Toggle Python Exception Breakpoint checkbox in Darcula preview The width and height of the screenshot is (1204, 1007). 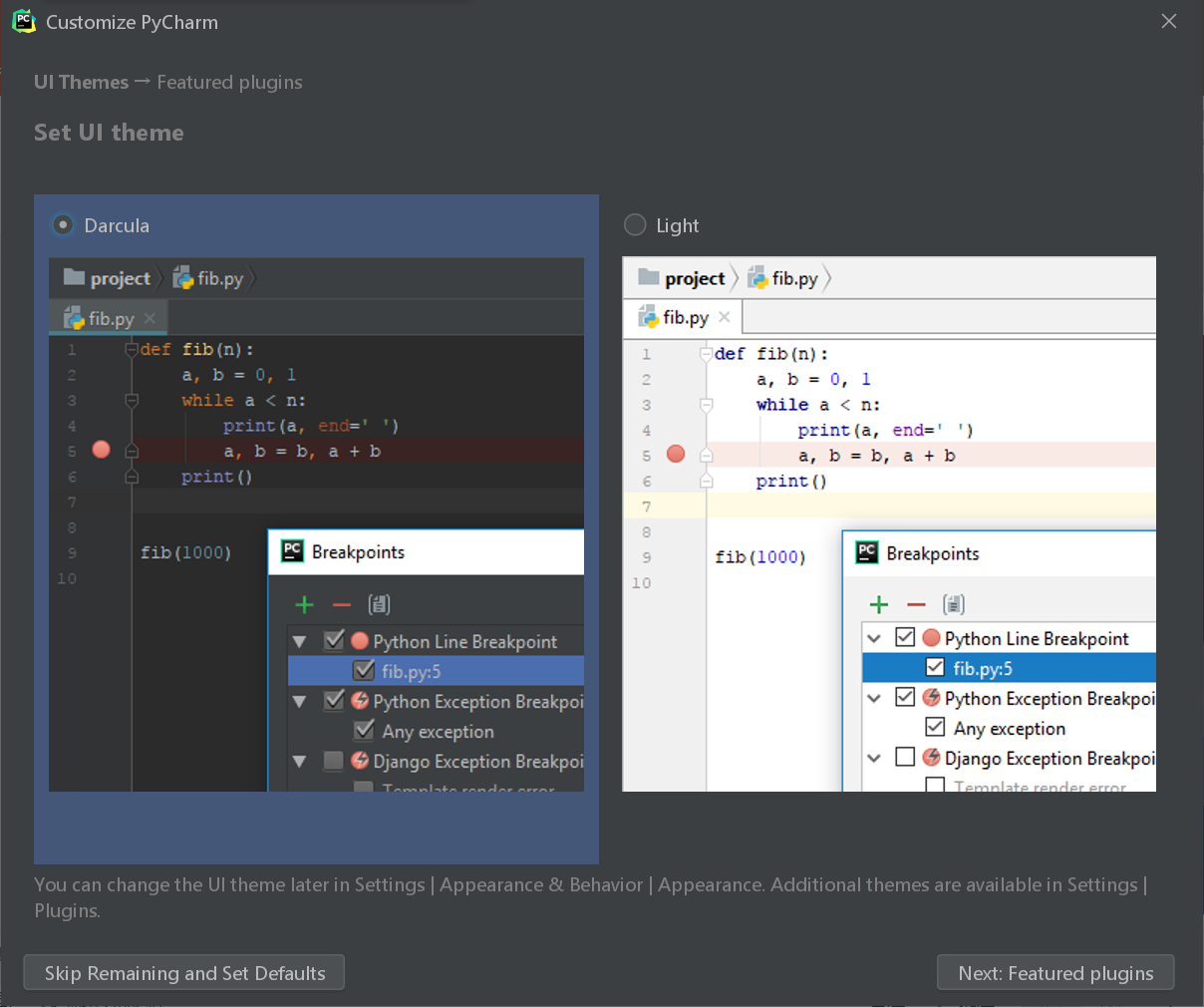coord(334,700)
